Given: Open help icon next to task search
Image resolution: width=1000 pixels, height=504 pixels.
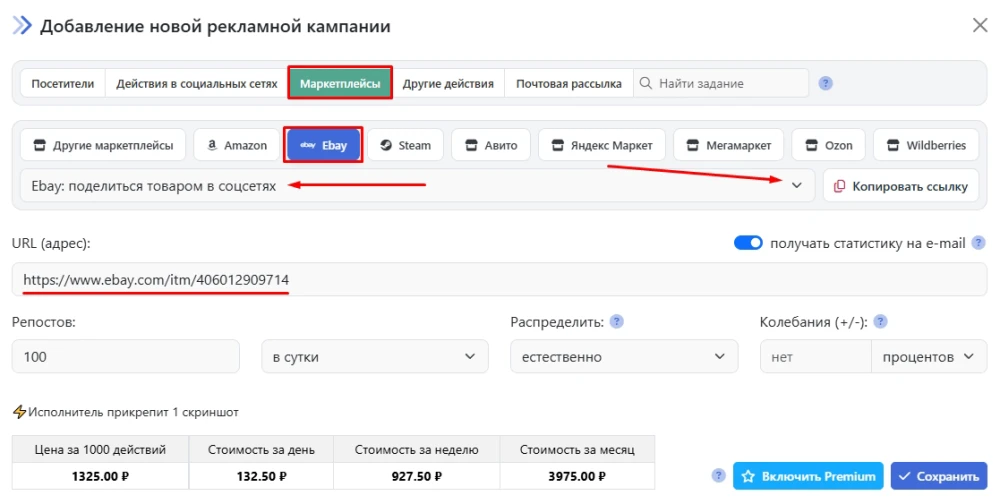Looking at the screenshot, I should point(825,84).
